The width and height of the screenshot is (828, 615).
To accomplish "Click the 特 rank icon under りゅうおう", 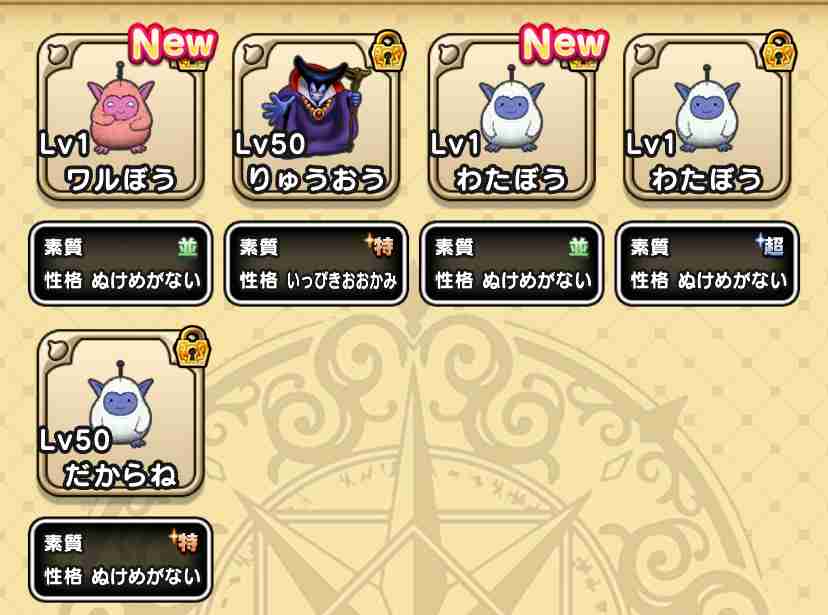I will pyautogui.click(x=381, y=246).
